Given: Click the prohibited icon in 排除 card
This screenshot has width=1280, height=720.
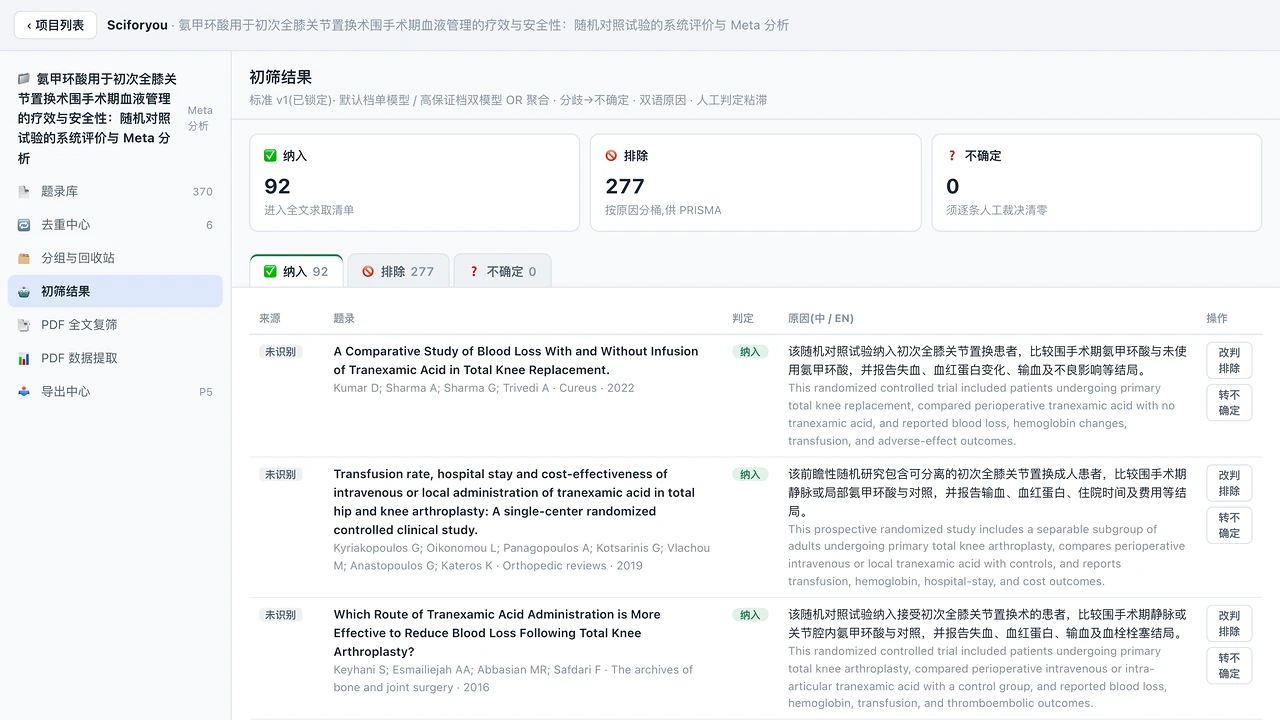Looking at the screenshot, I should tap(611, 156).
